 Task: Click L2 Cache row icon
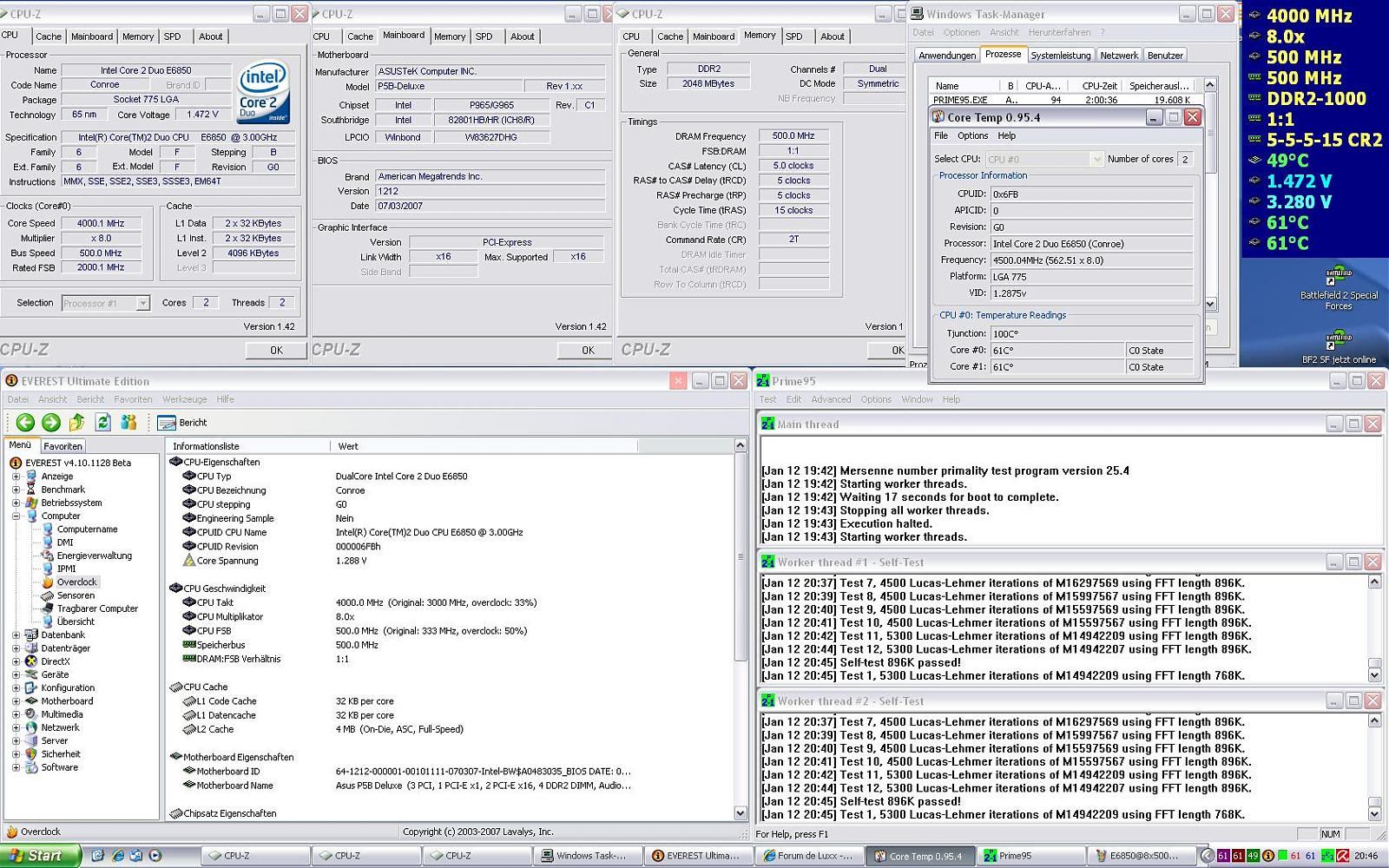click(188, 729)
